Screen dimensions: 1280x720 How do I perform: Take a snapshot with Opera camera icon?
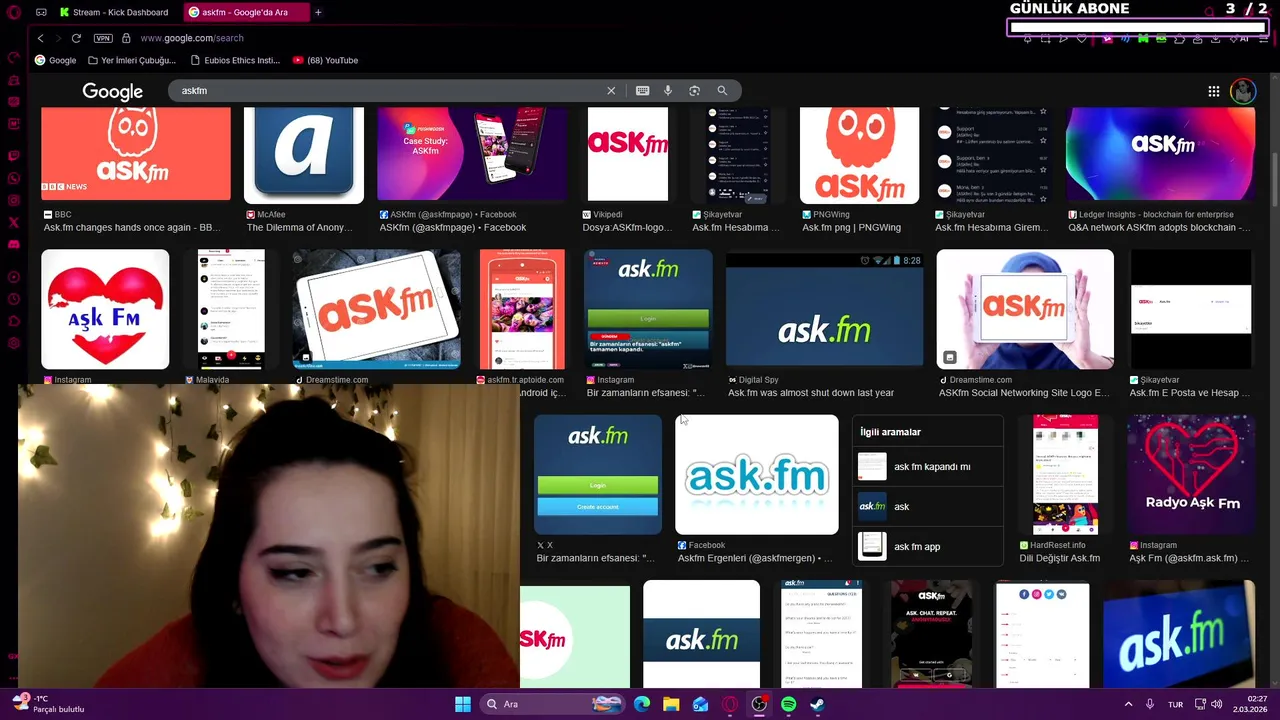(1045, 38)
